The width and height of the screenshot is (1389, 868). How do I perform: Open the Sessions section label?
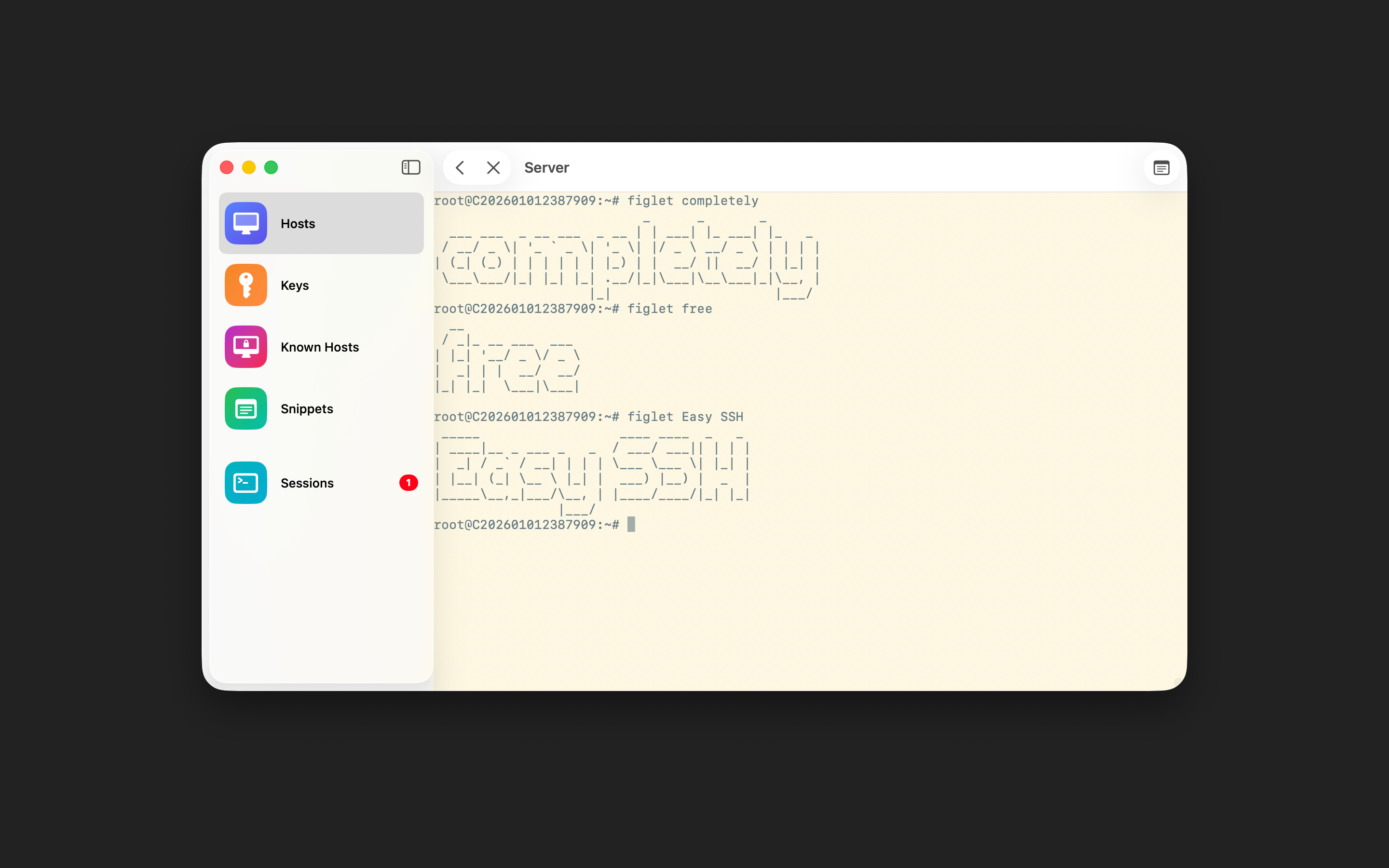pos(307,483)
